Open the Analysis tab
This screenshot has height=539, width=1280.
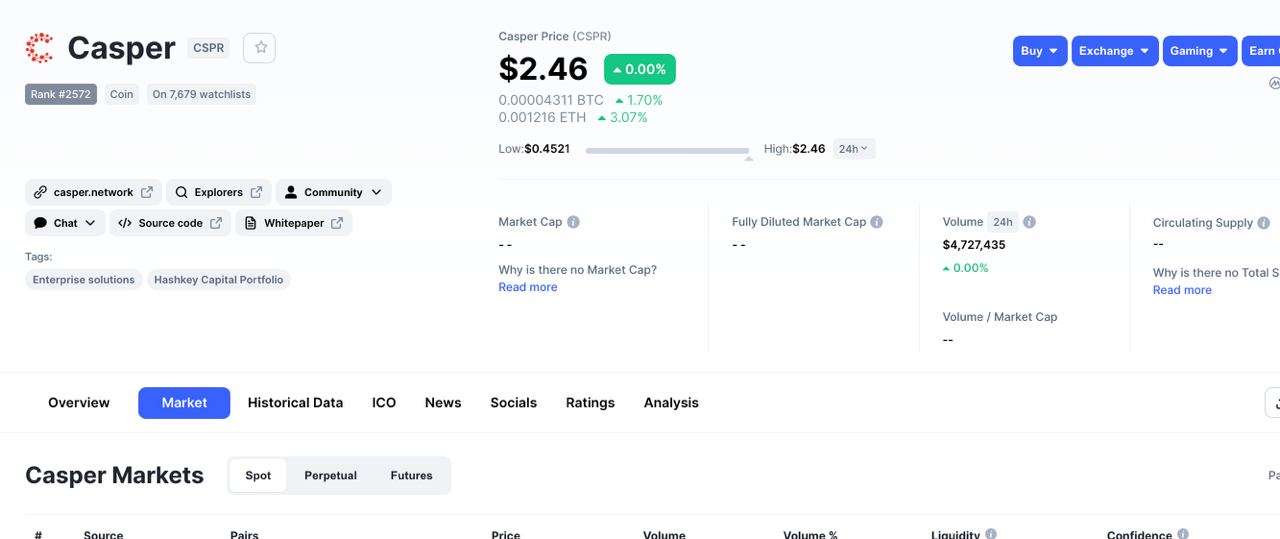coord(671,403)
